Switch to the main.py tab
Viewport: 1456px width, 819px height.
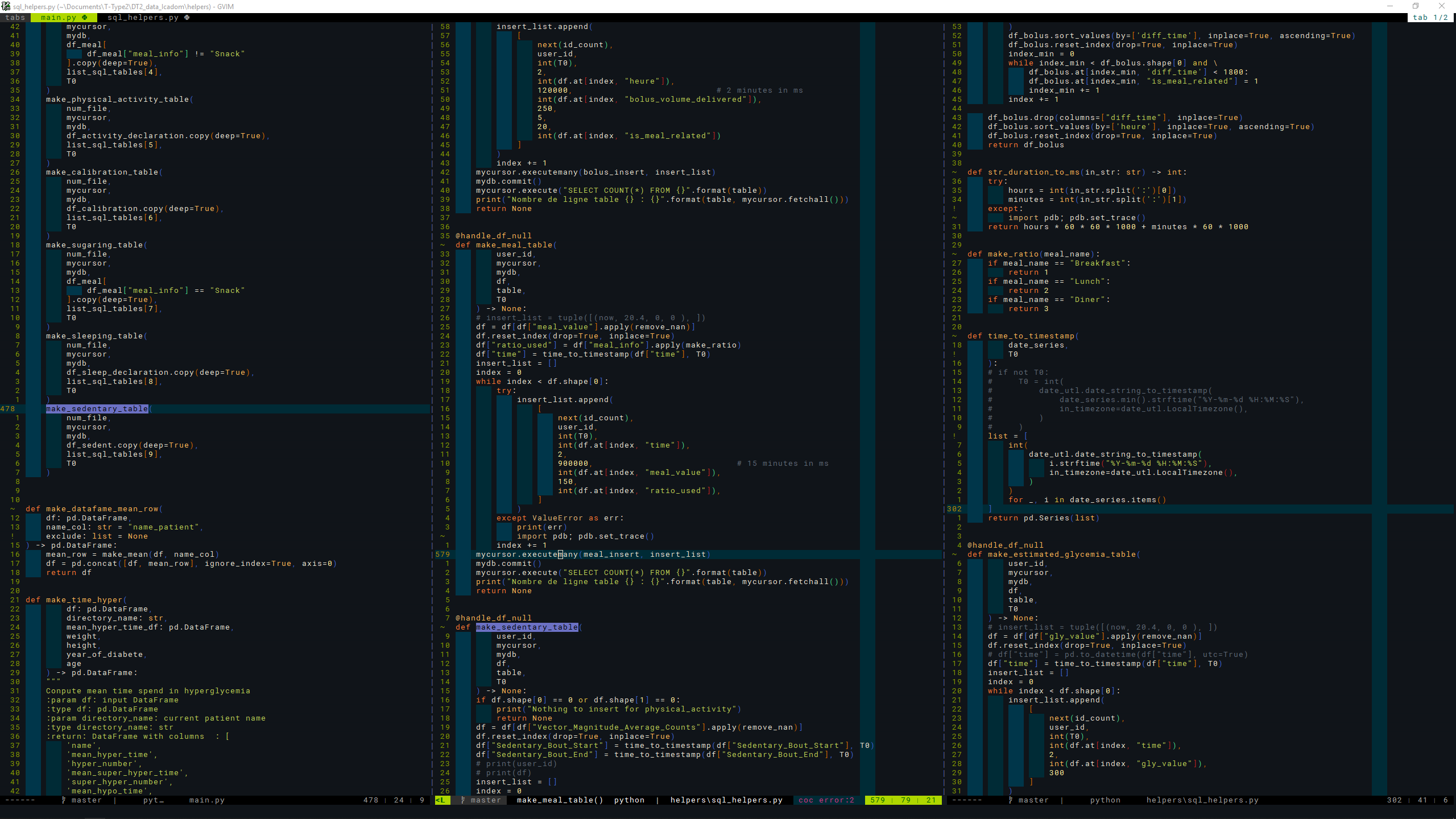tap(59, 18)
